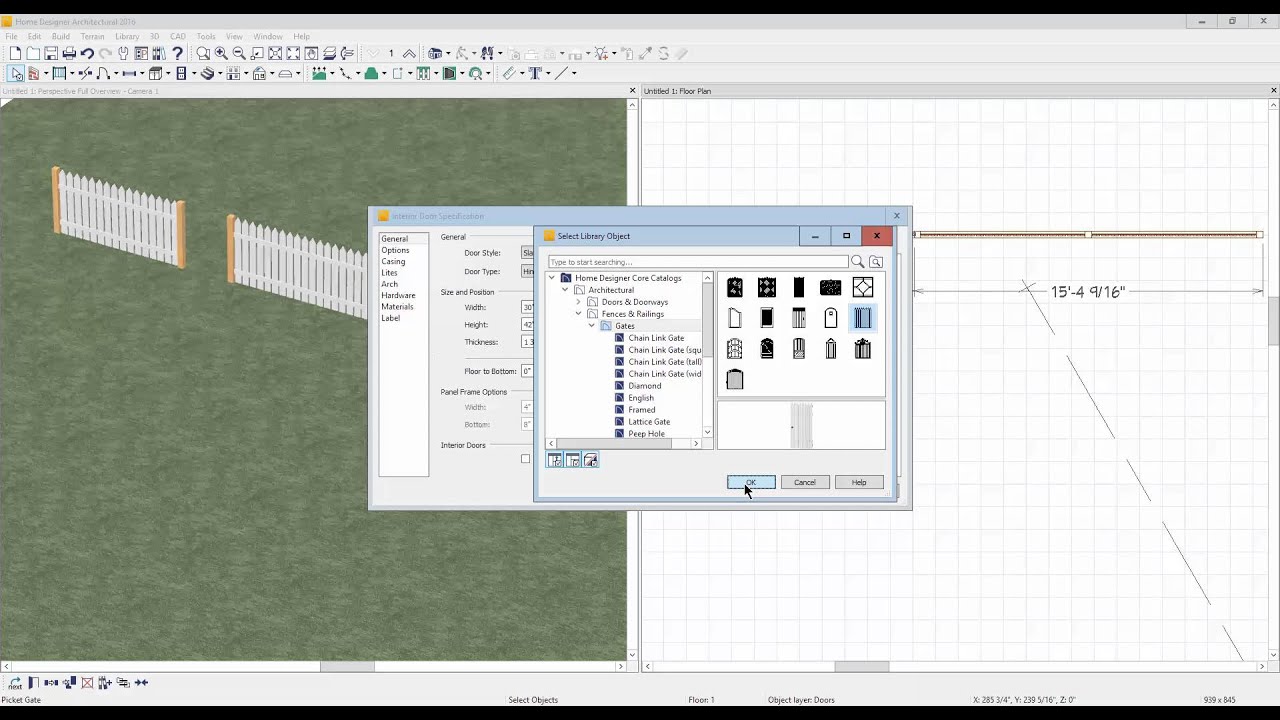
Task: Open the Window menu
Action: click(268, 36)
